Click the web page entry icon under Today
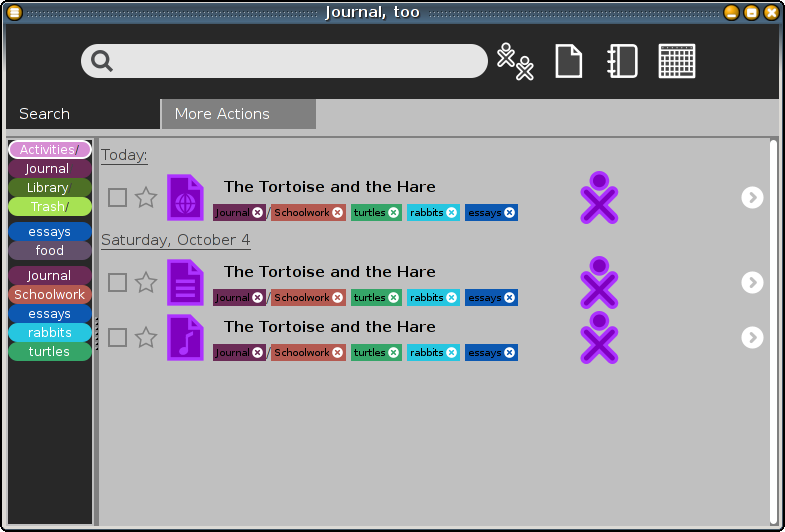The width and height of the screenshot is (785, 532). [185, 198]
